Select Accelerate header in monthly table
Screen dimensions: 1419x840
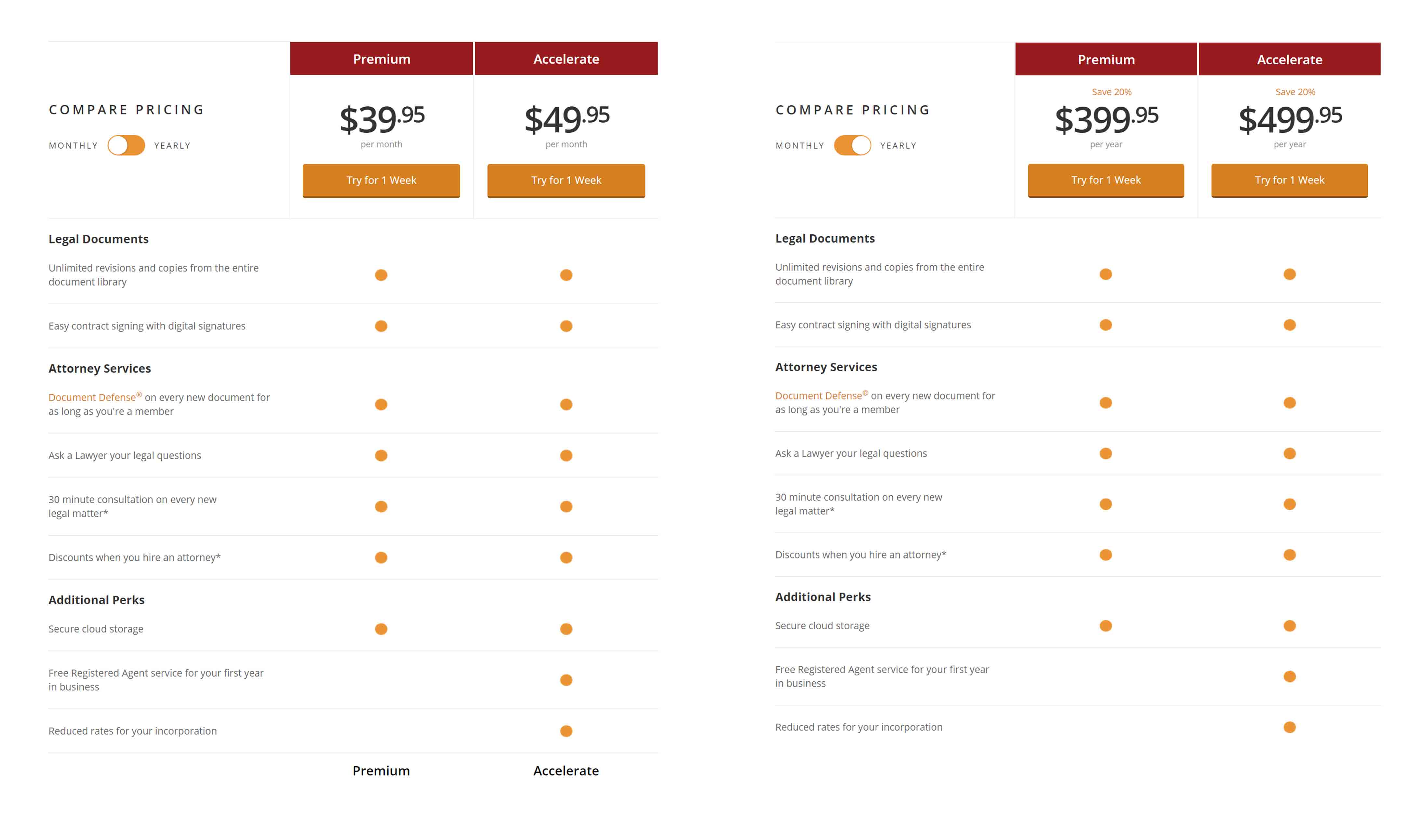(x=566, y=58)
